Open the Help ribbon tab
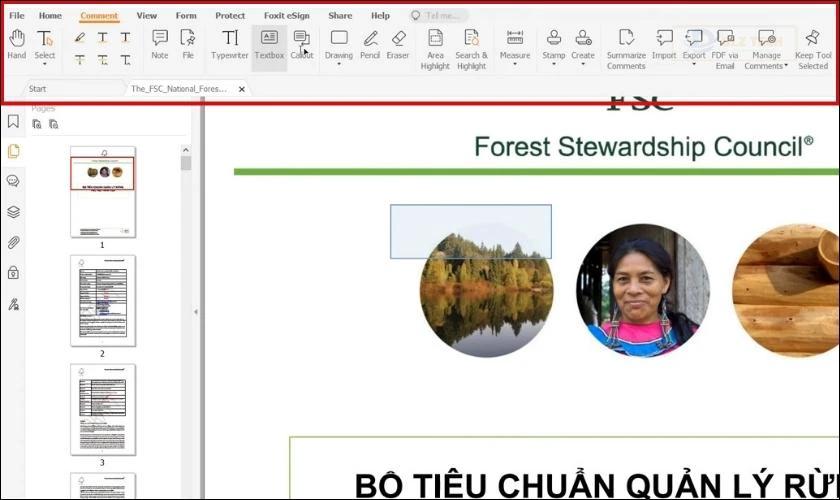840x500 pixels. coord(380,16)
